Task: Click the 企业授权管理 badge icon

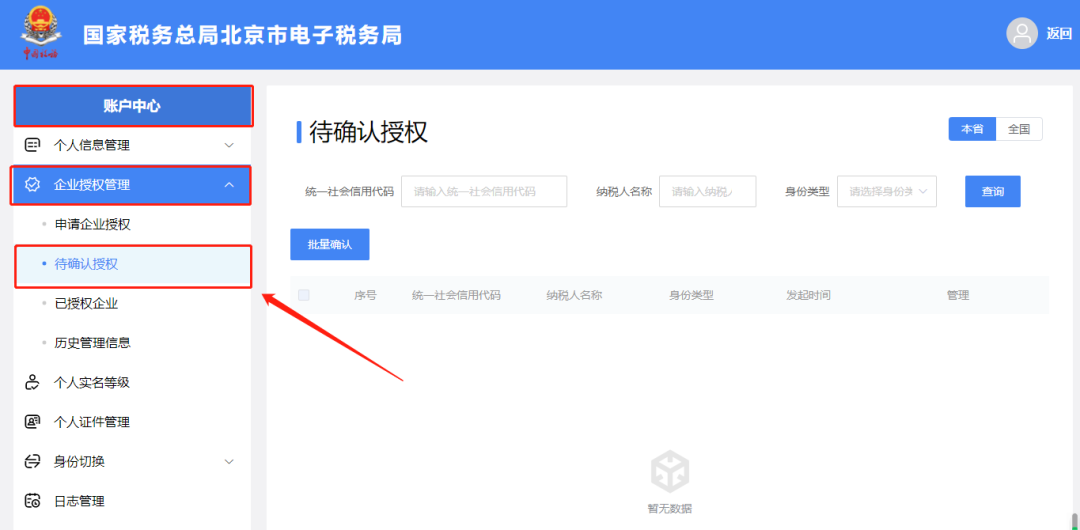Action: click(x=32, y=185)
